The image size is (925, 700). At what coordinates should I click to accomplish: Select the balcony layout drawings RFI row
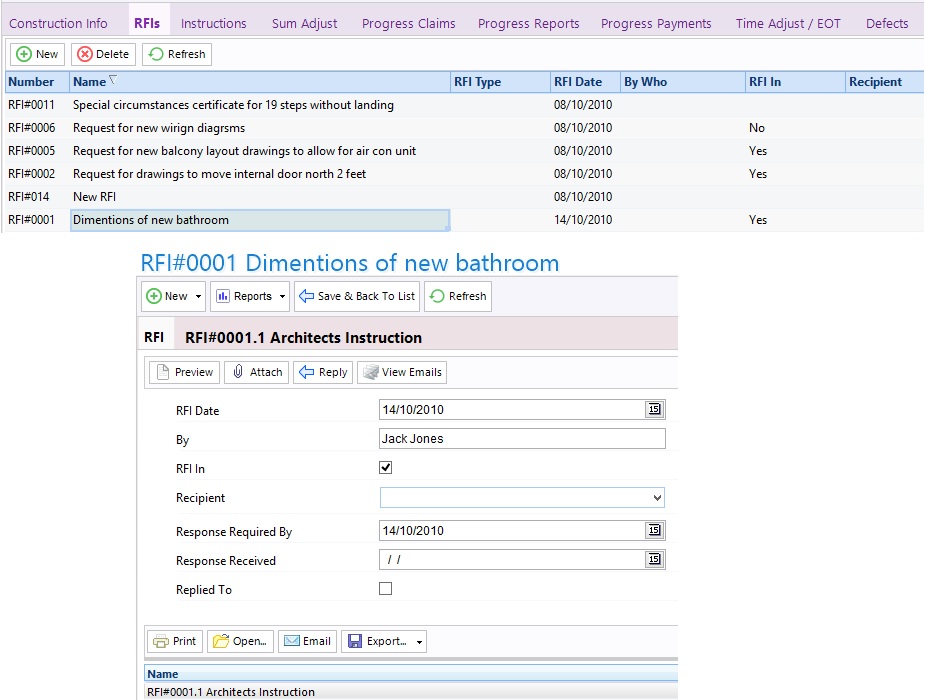click(464, 151)
